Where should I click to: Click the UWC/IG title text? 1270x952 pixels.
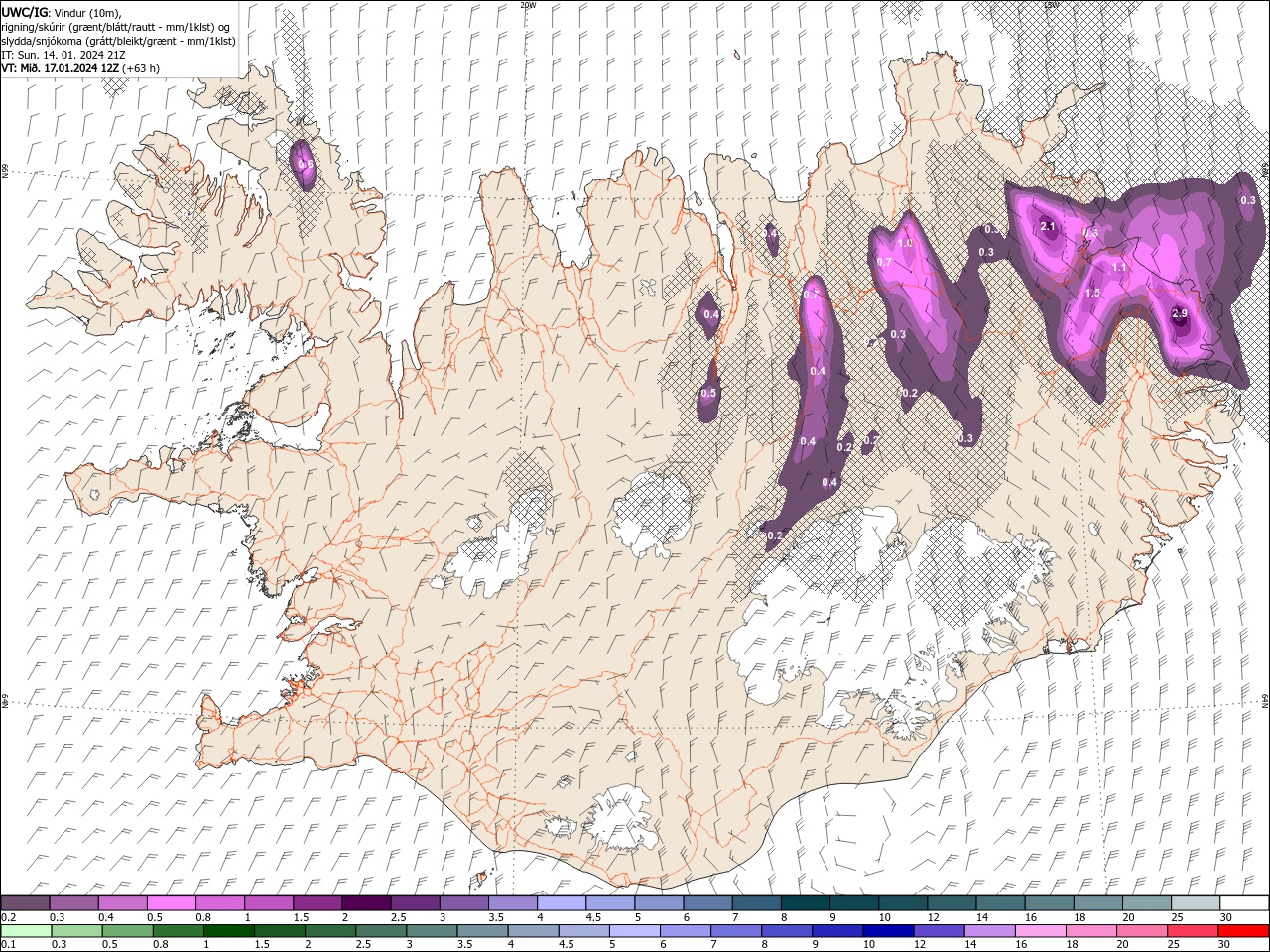24,12
